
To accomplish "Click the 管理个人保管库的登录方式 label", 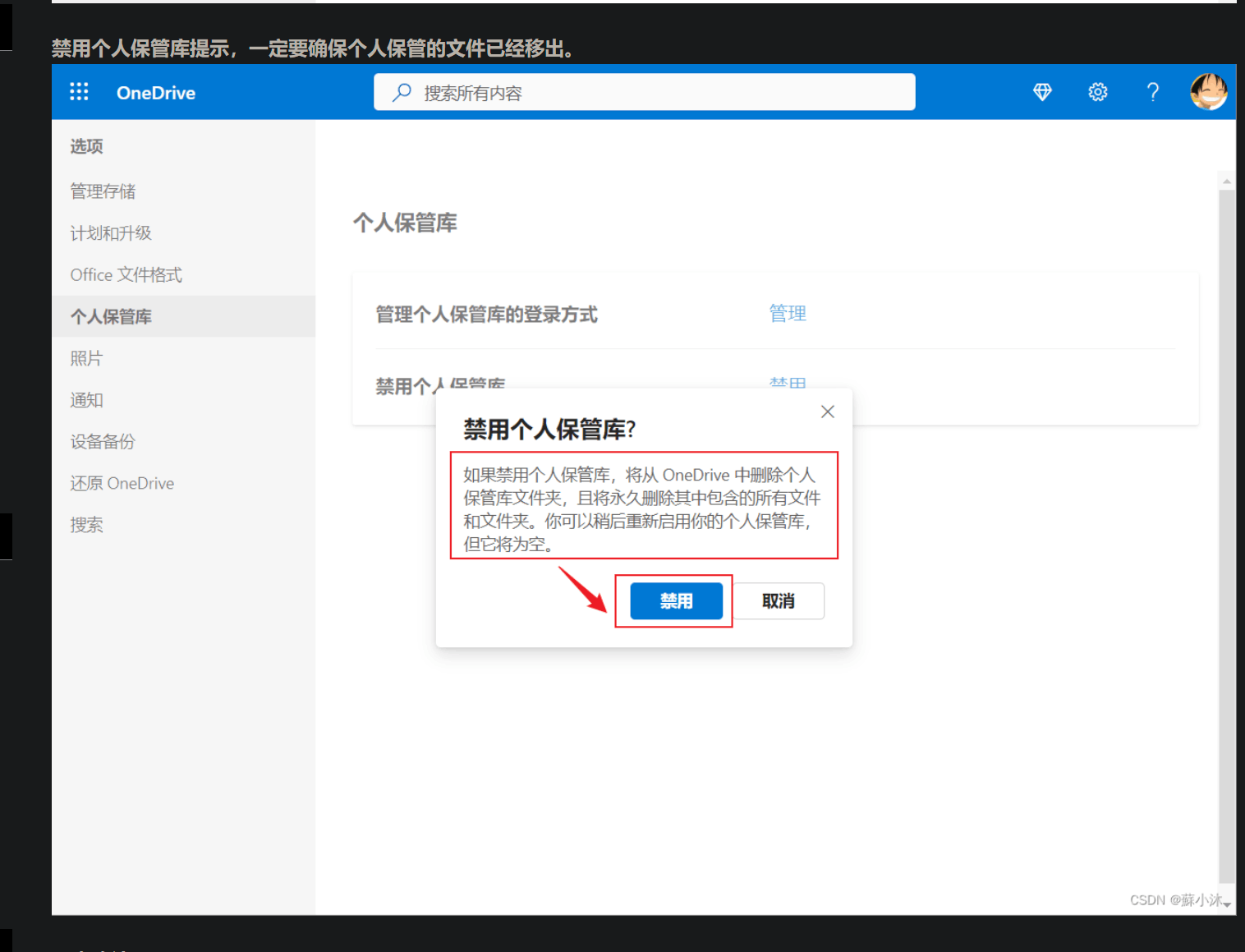I will coord(486,315).
